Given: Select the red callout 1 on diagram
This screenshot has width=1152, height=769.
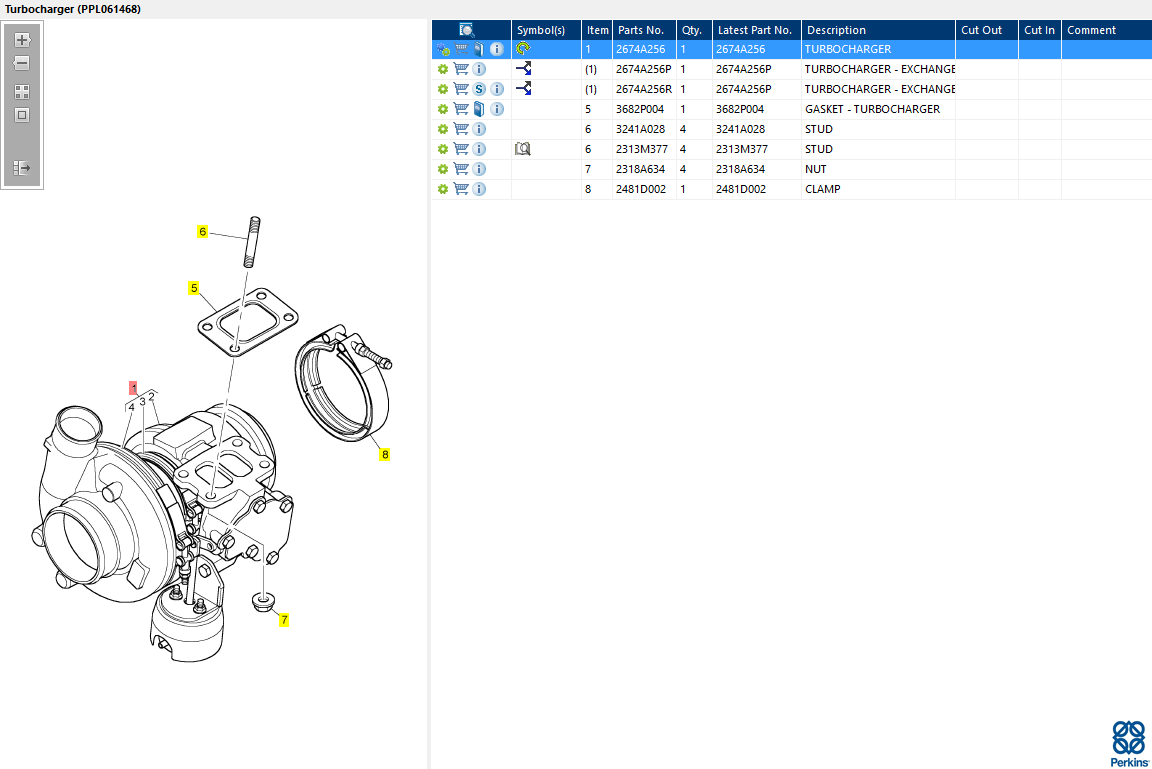Looking at the screenshot, I should pos(133,388).
